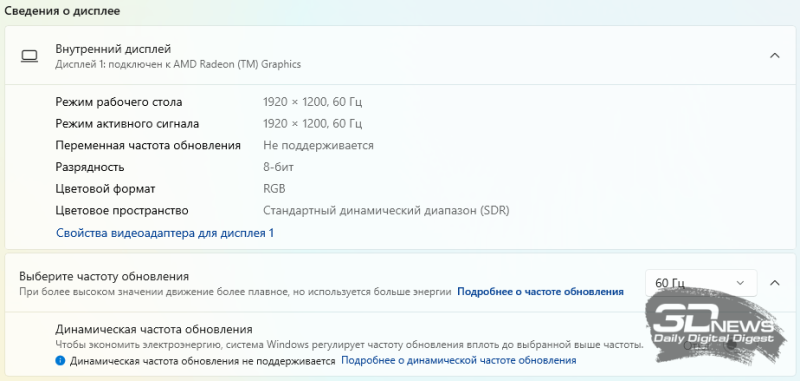This screenshot has height=381, width=800.
Task: Click the internal display monitor icon
Action: click(x=29, y=56)
